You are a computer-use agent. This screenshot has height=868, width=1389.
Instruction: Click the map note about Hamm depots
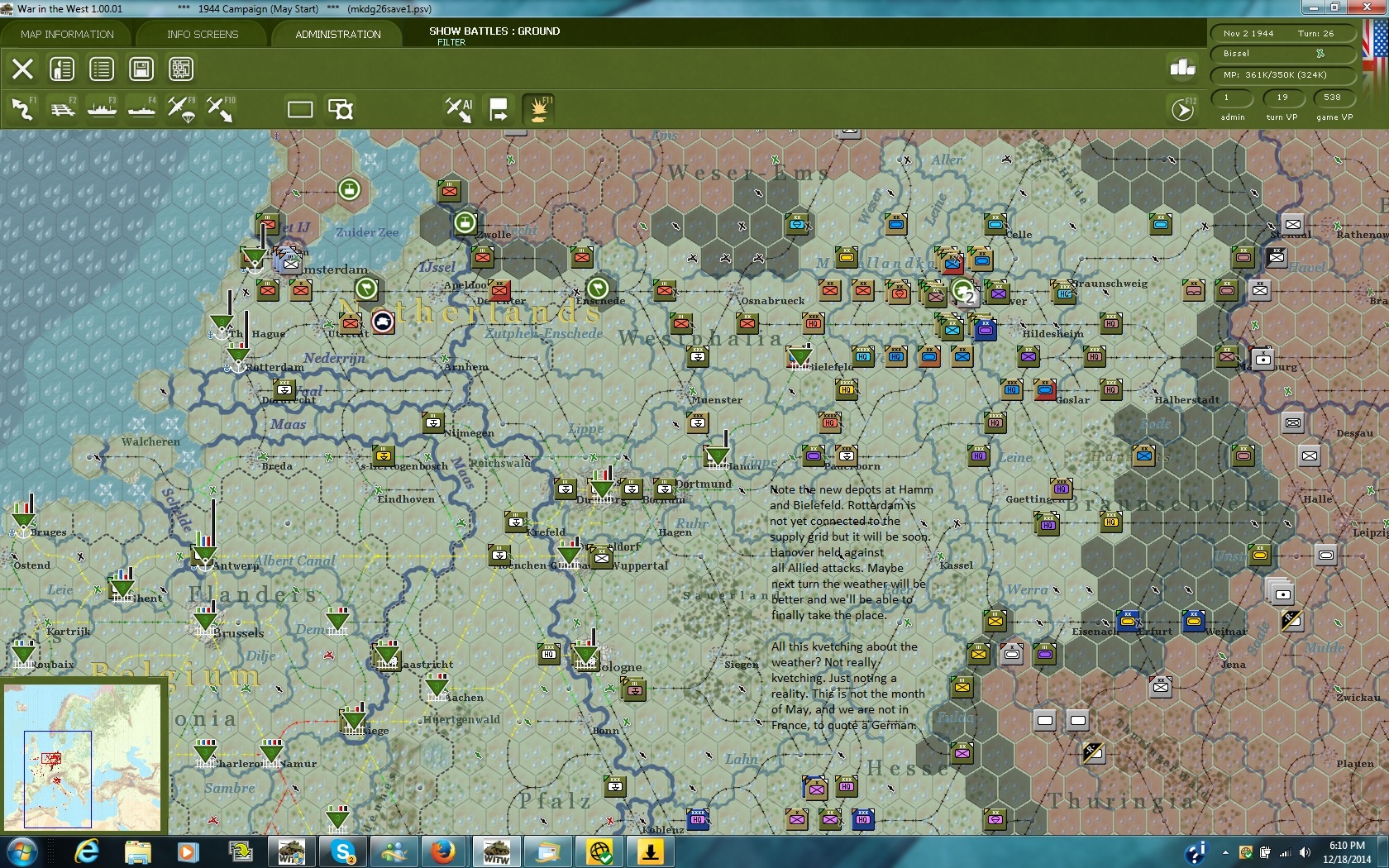tap(852, 552)
